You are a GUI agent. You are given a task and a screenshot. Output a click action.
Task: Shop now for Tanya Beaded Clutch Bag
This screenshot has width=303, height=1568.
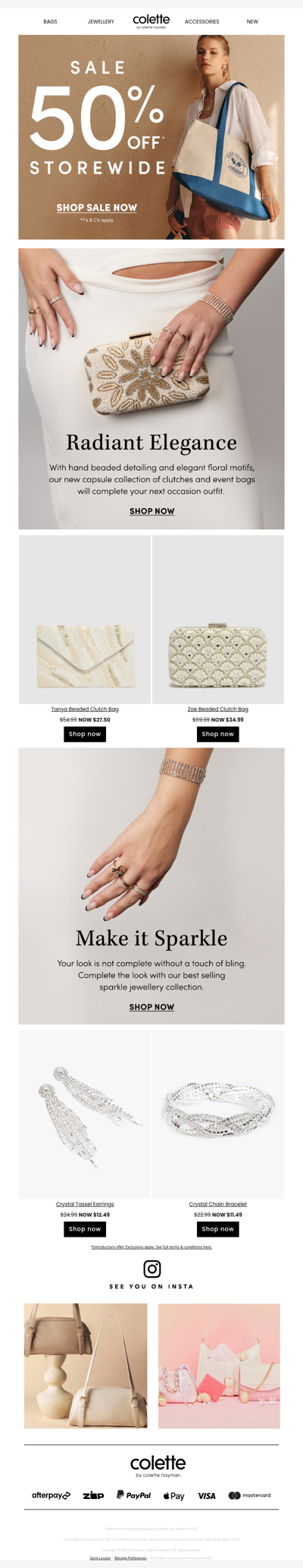pyautogui.click(x=85, y=734)
